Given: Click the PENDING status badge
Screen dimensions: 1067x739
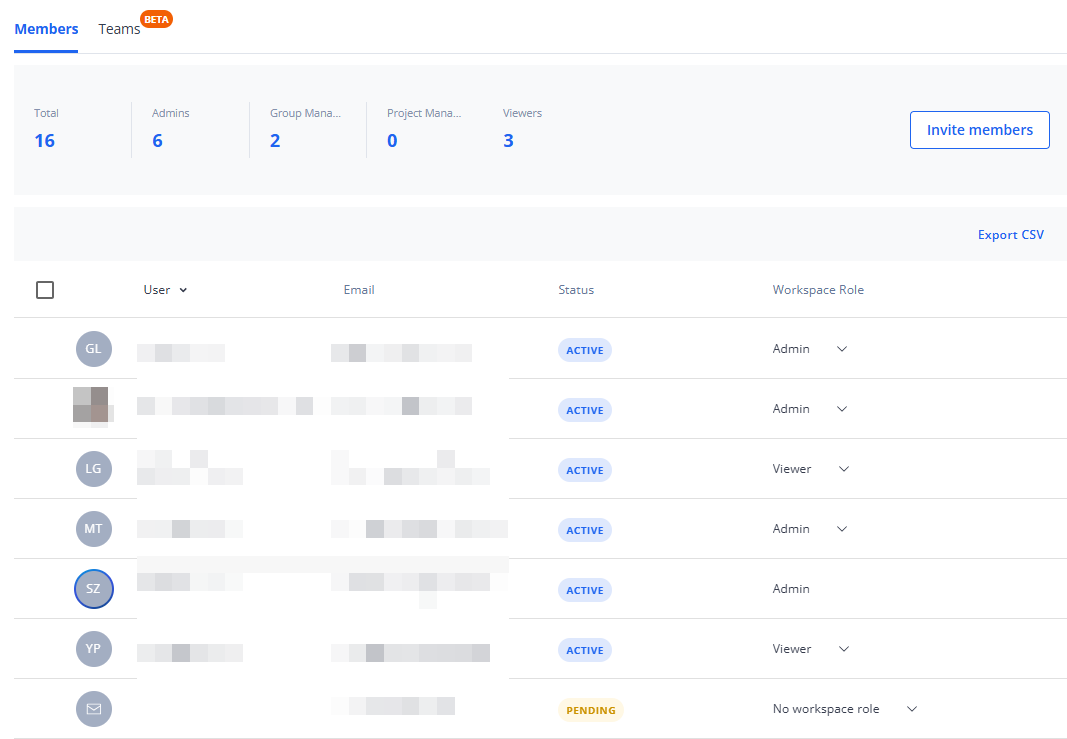Looking at the screenshot, I should tap(590, 710).
